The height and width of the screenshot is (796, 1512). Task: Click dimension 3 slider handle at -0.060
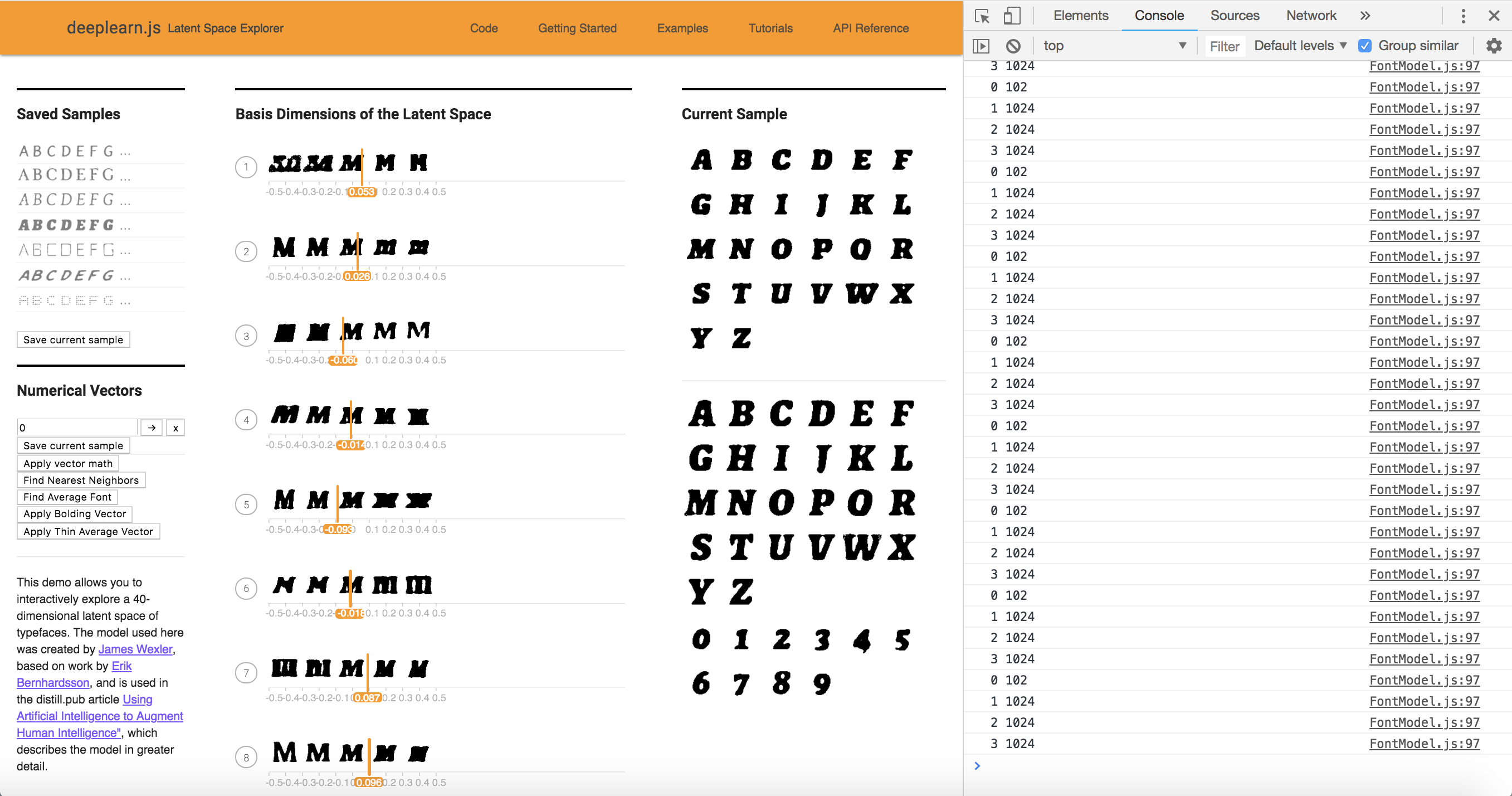coord(343,360)
